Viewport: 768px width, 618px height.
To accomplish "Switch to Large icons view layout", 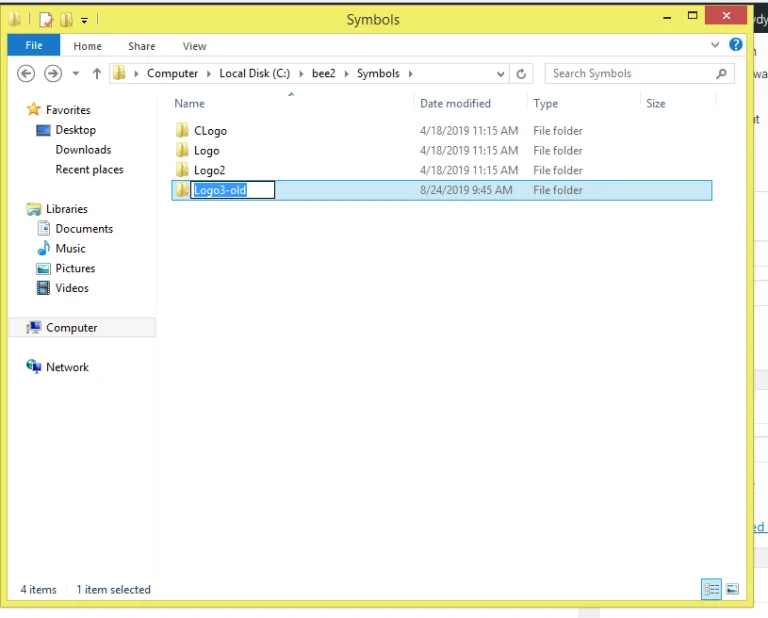I will point(732,590).
